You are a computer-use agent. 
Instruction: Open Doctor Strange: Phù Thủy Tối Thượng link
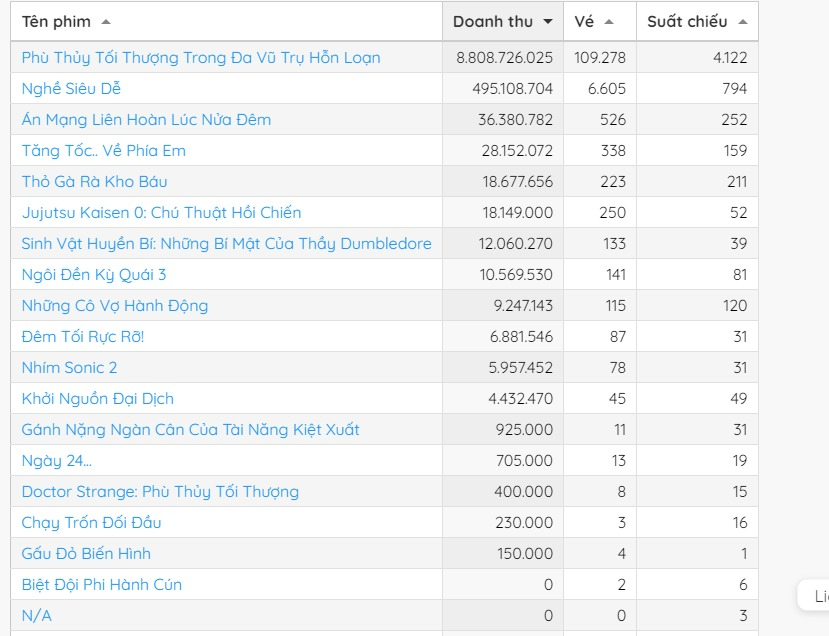coord(160,492)
